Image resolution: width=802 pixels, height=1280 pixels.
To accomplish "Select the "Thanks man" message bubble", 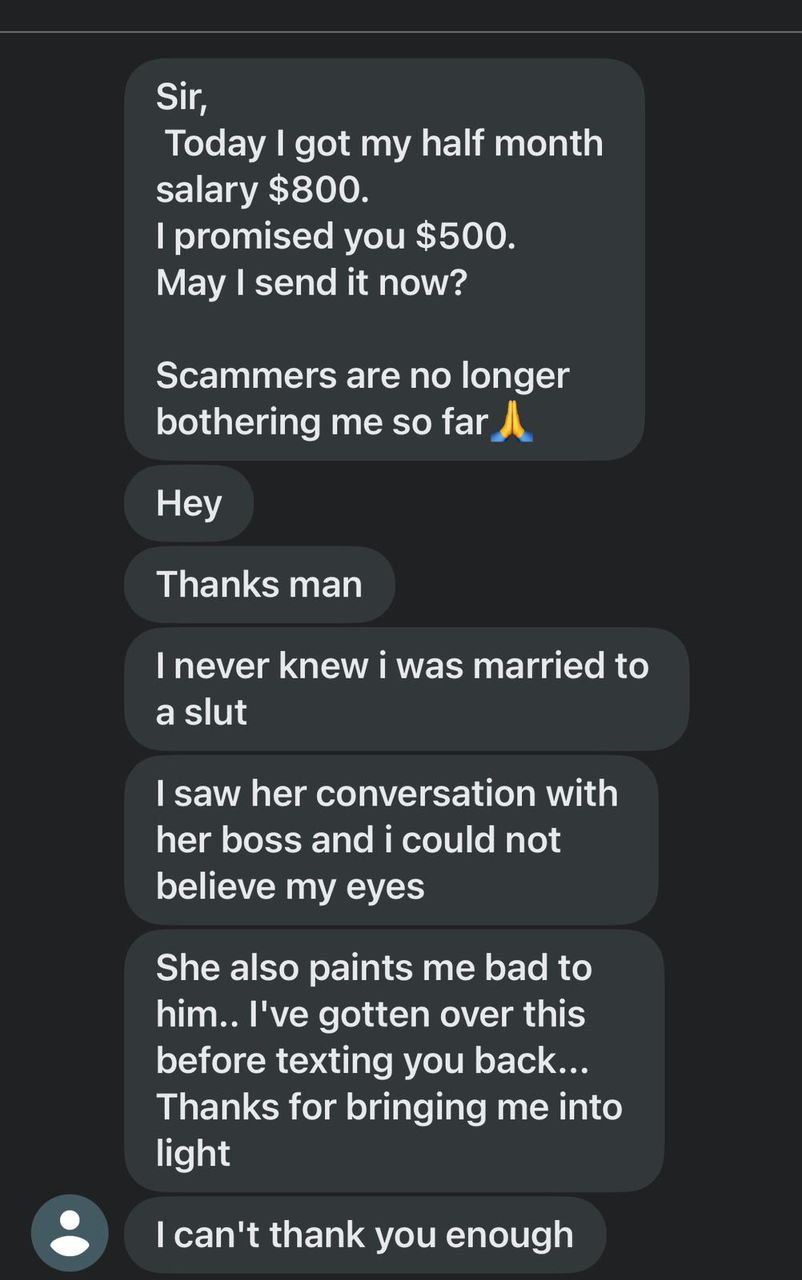I will pos(259,584).
